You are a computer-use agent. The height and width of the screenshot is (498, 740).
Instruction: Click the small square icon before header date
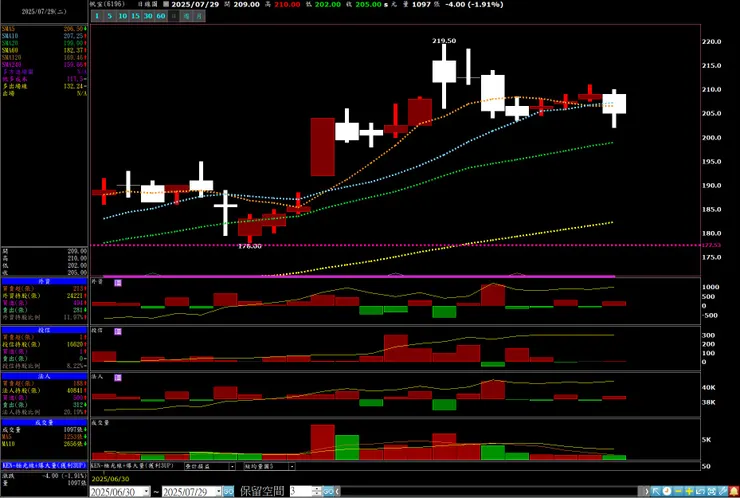point(166,4)
